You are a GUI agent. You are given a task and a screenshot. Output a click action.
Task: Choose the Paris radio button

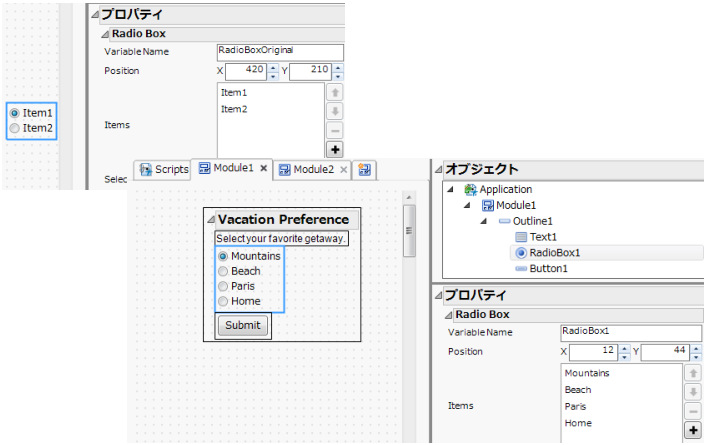223,286
